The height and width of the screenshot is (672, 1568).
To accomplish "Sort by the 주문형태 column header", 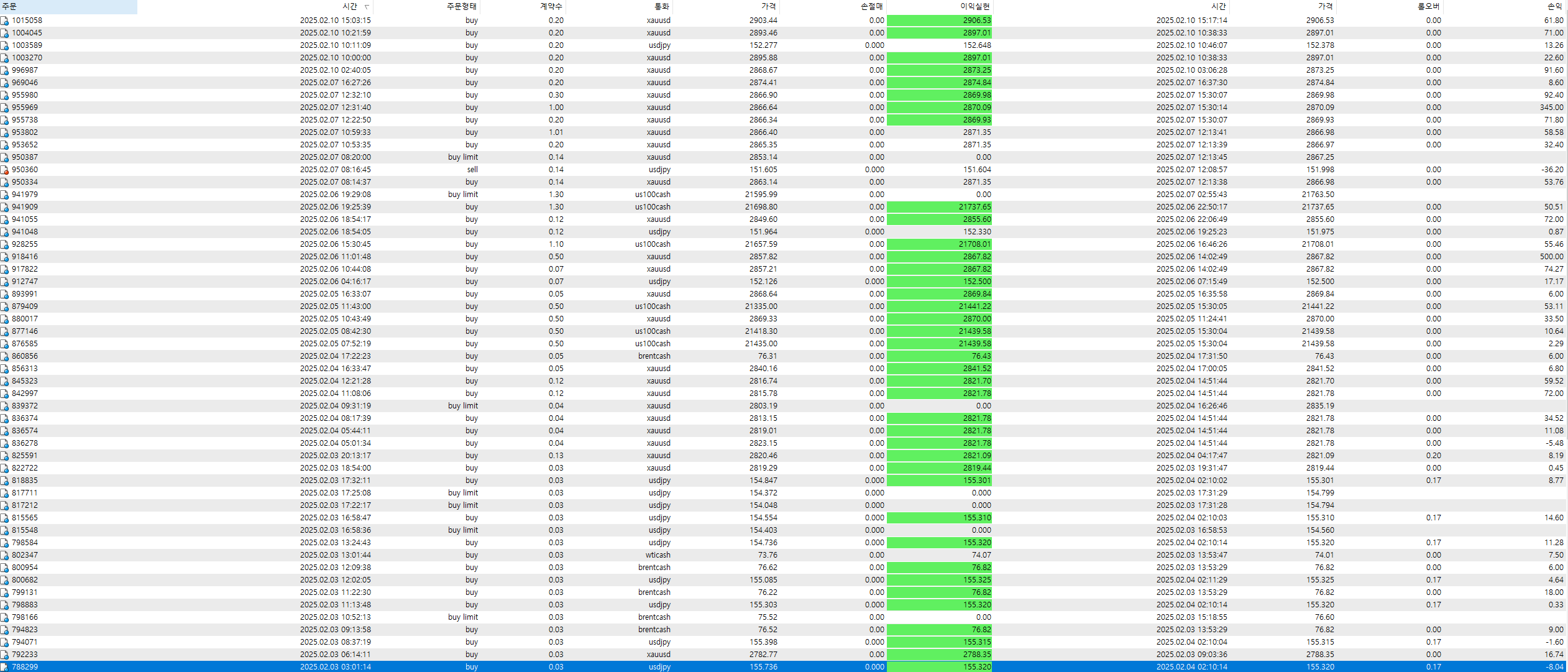I will [x=461, y=7].
